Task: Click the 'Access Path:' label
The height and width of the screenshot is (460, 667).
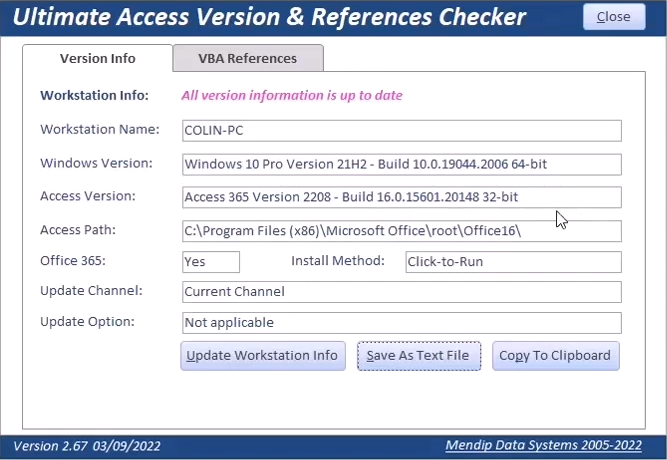Action: pos(78,230)
